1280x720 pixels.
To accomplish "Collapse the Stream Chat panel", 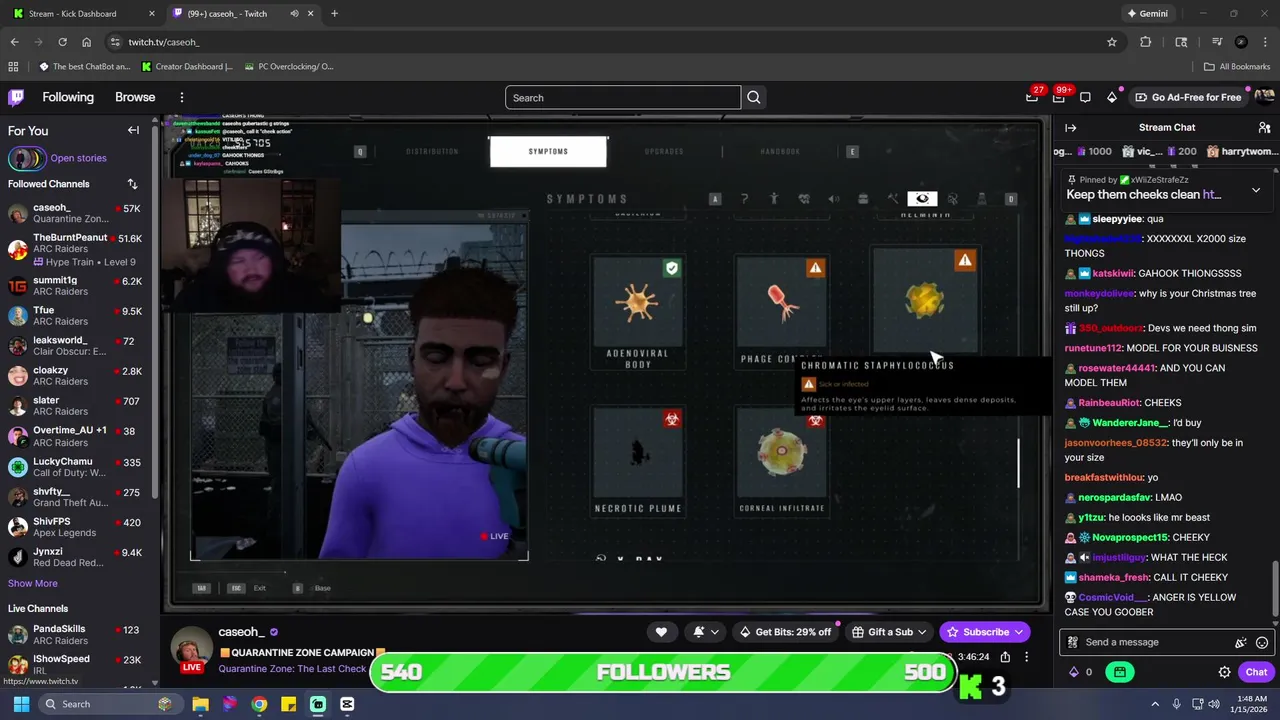I will [1070, 128].
